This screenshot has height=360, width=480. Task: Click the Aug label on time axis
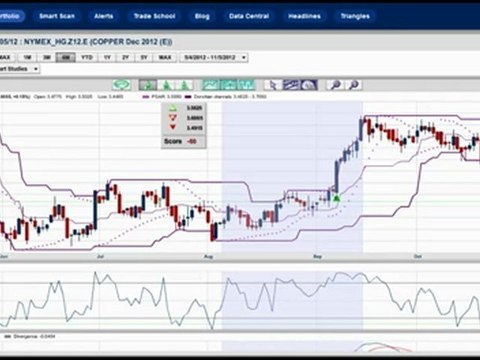tap(208, 257)
